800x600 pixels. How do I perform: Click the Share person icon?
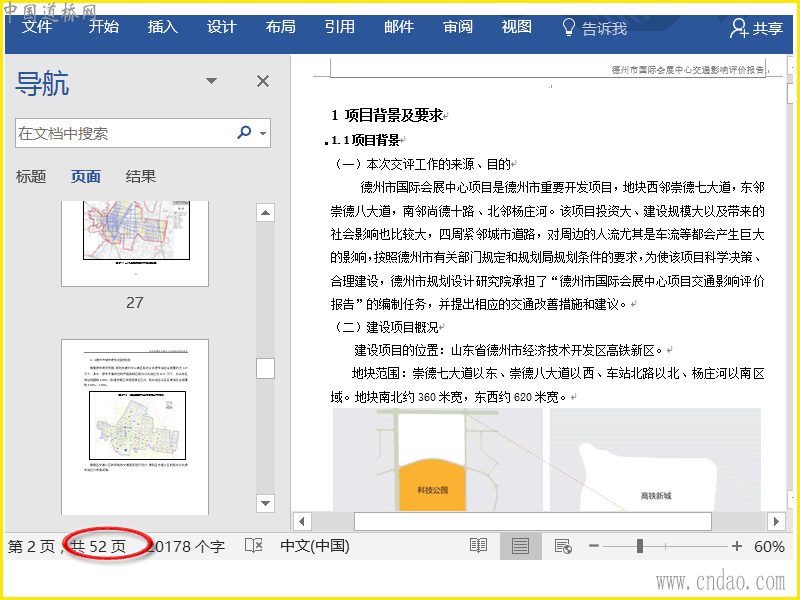740,28
